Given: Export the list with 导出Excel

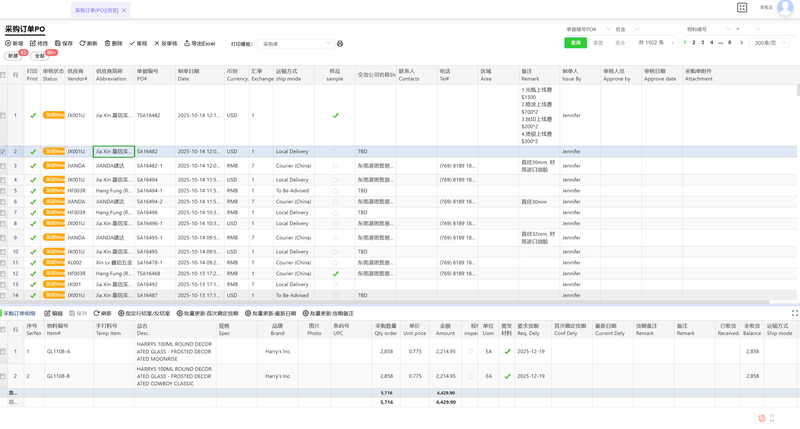Looking at the screenshot, I should [x=198, y=44].
